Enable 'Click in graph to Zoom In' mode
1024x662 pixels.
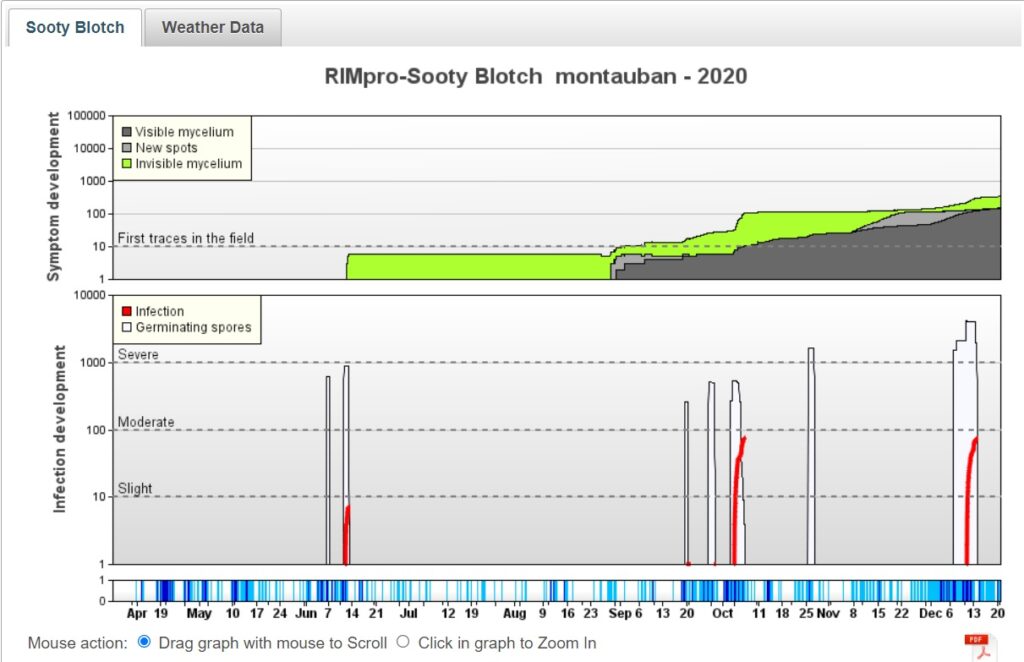pos(404,643)
